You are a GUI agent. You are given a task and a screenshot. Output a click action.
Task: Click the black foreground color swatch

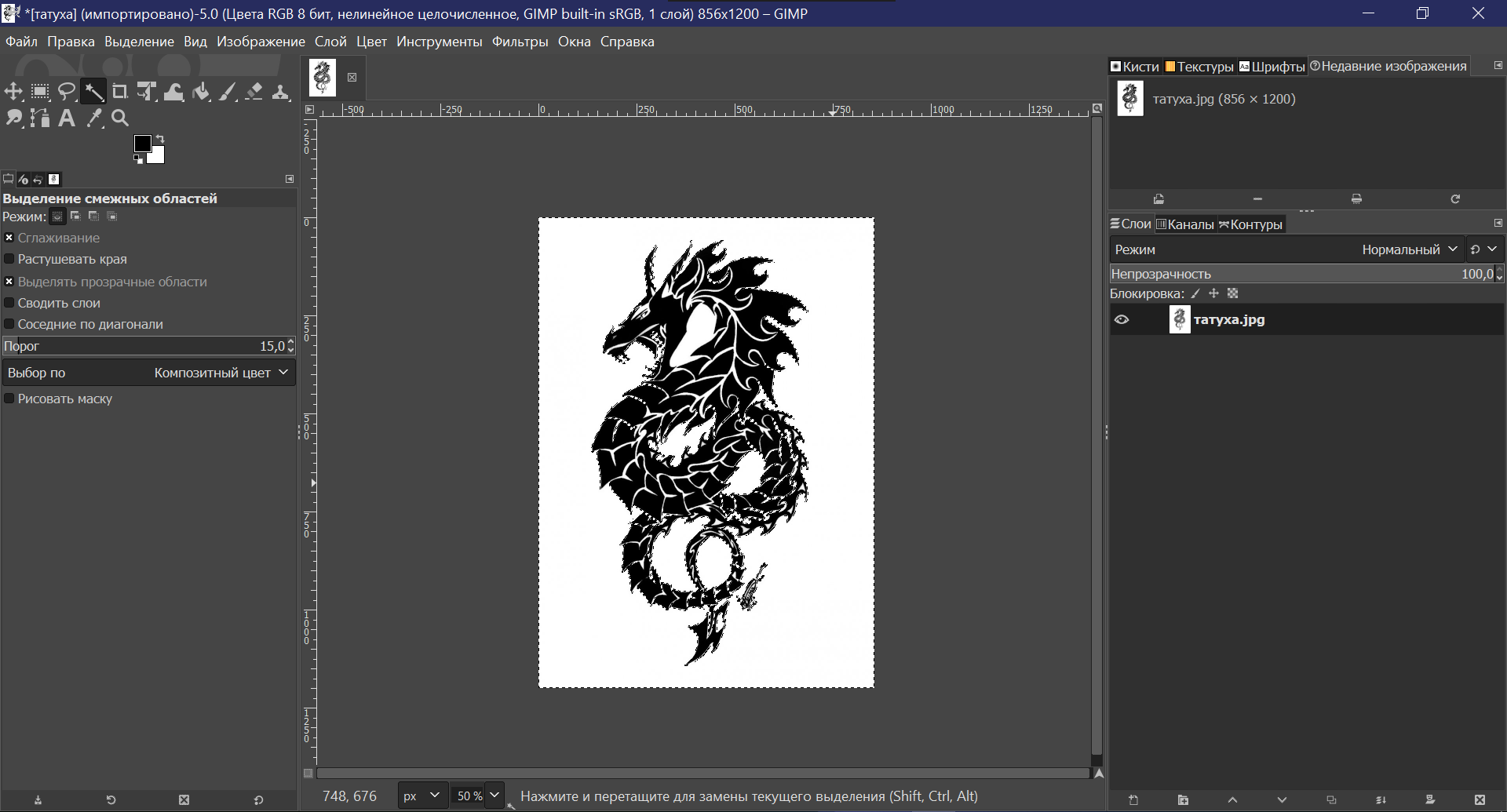click(x=142, y=143)
